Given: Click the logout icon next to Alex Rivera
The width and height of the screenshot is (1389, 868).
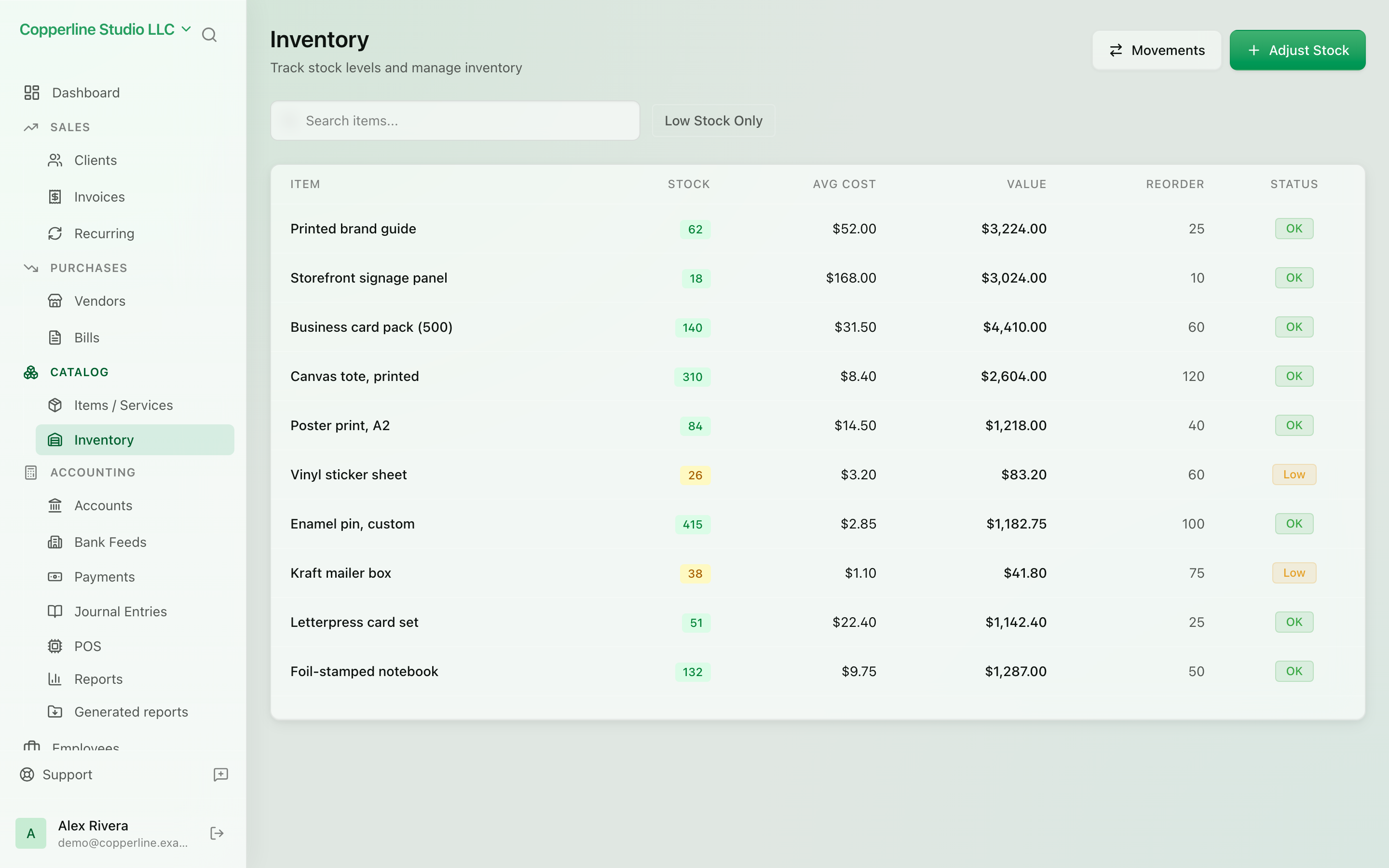Looking at the screenshot, I should (x=217, y=834).
